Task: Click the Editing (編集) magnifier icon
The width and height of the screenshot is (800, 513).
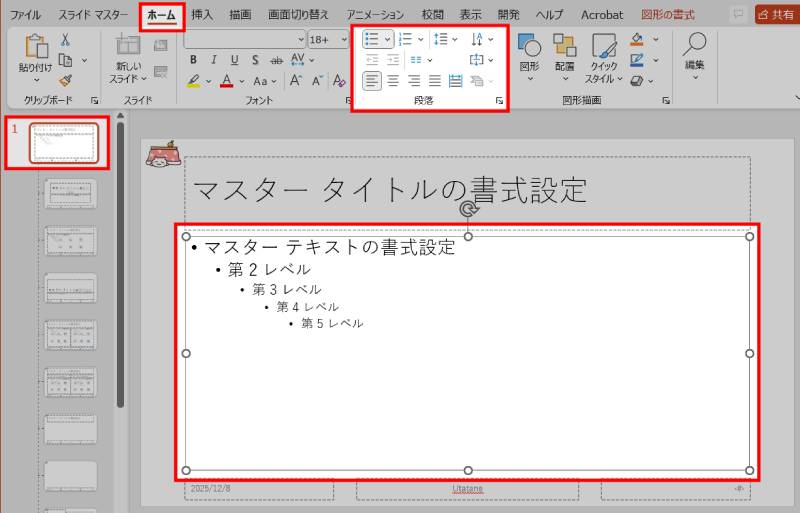Action: (x=694, y=44)
